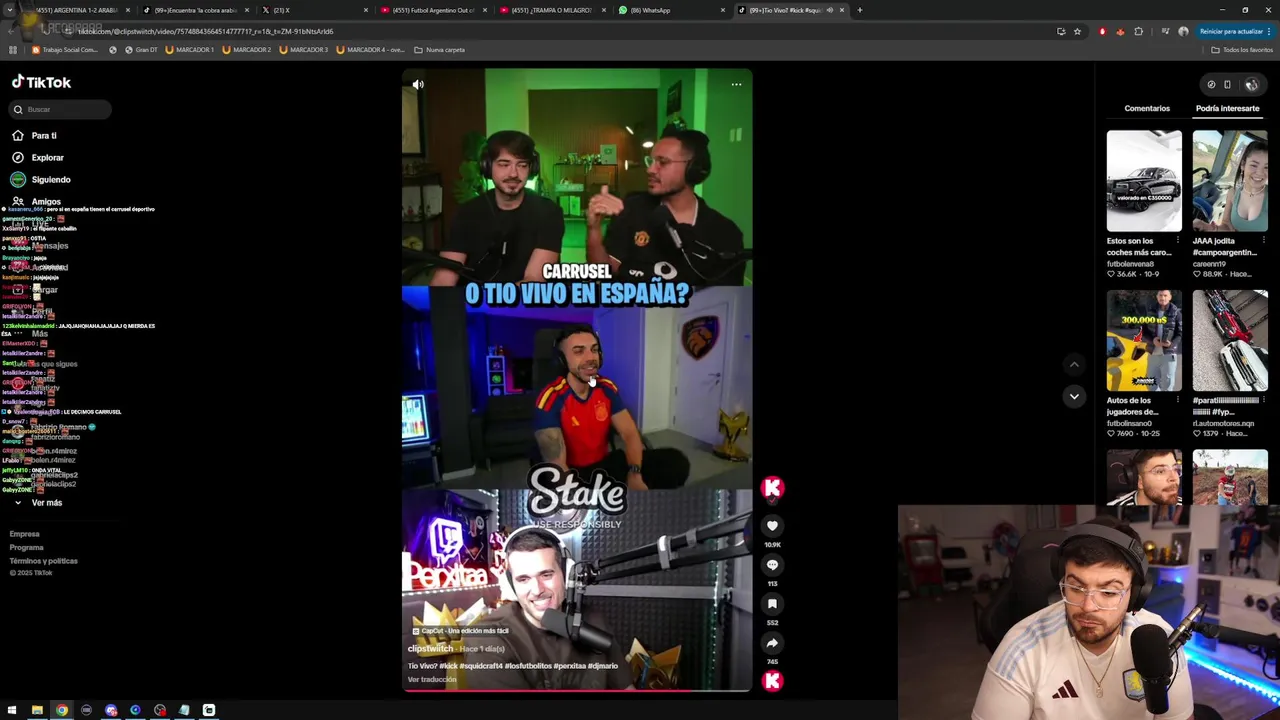The height and width of the screenshot is (720, 1280).
Task: Open the #parati motorcycle suggested video thumbnail
Action: (x=1230, y=341)
